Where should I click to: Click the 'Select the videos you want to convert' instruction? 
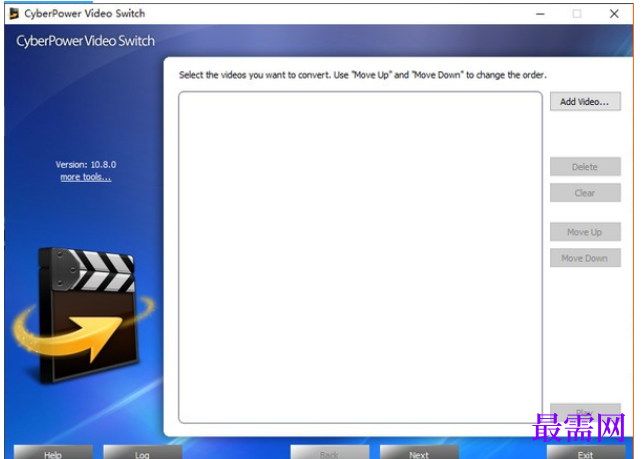pos(363,75)
